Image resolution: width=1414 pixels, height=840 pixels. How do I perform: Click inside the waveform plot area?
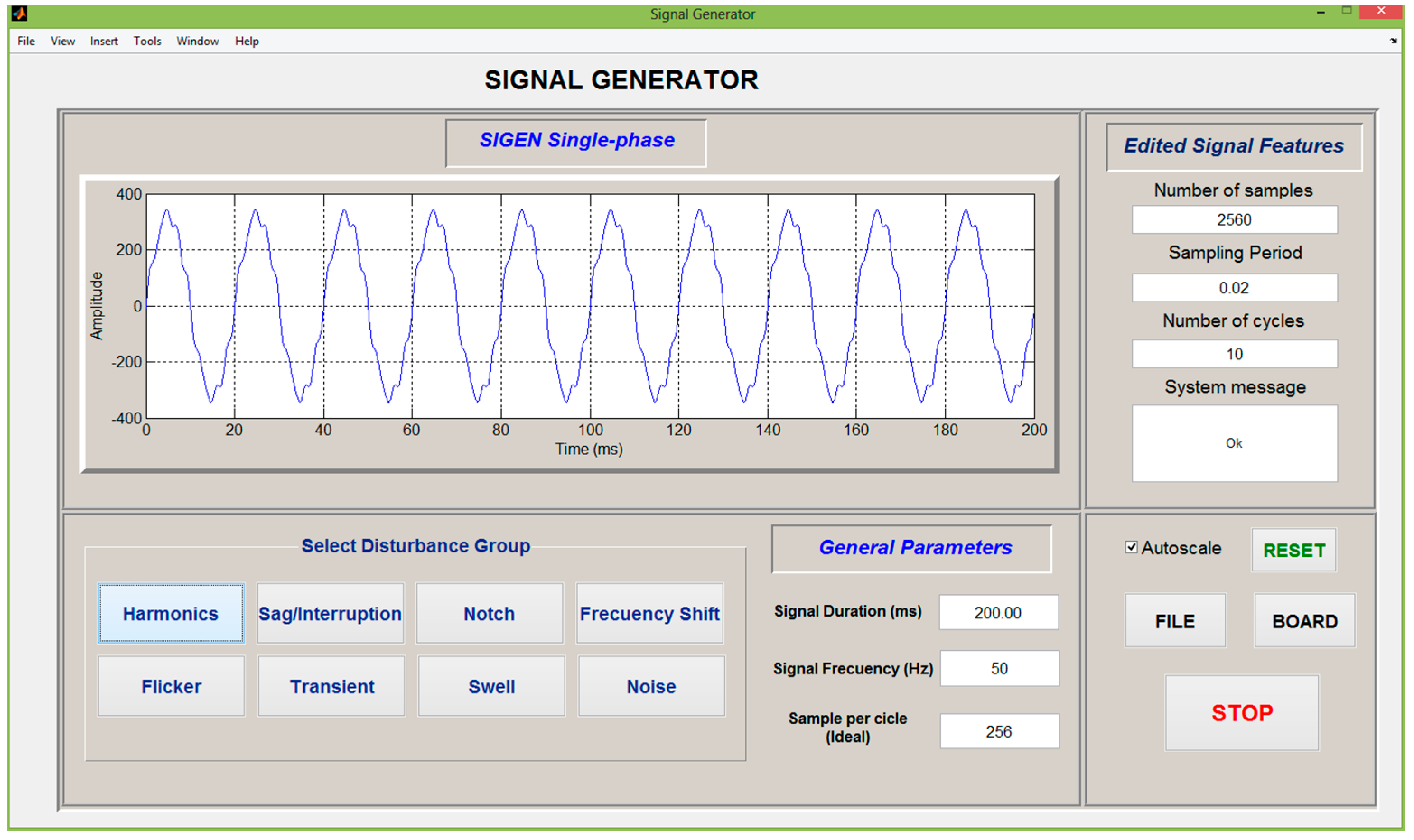590,306
